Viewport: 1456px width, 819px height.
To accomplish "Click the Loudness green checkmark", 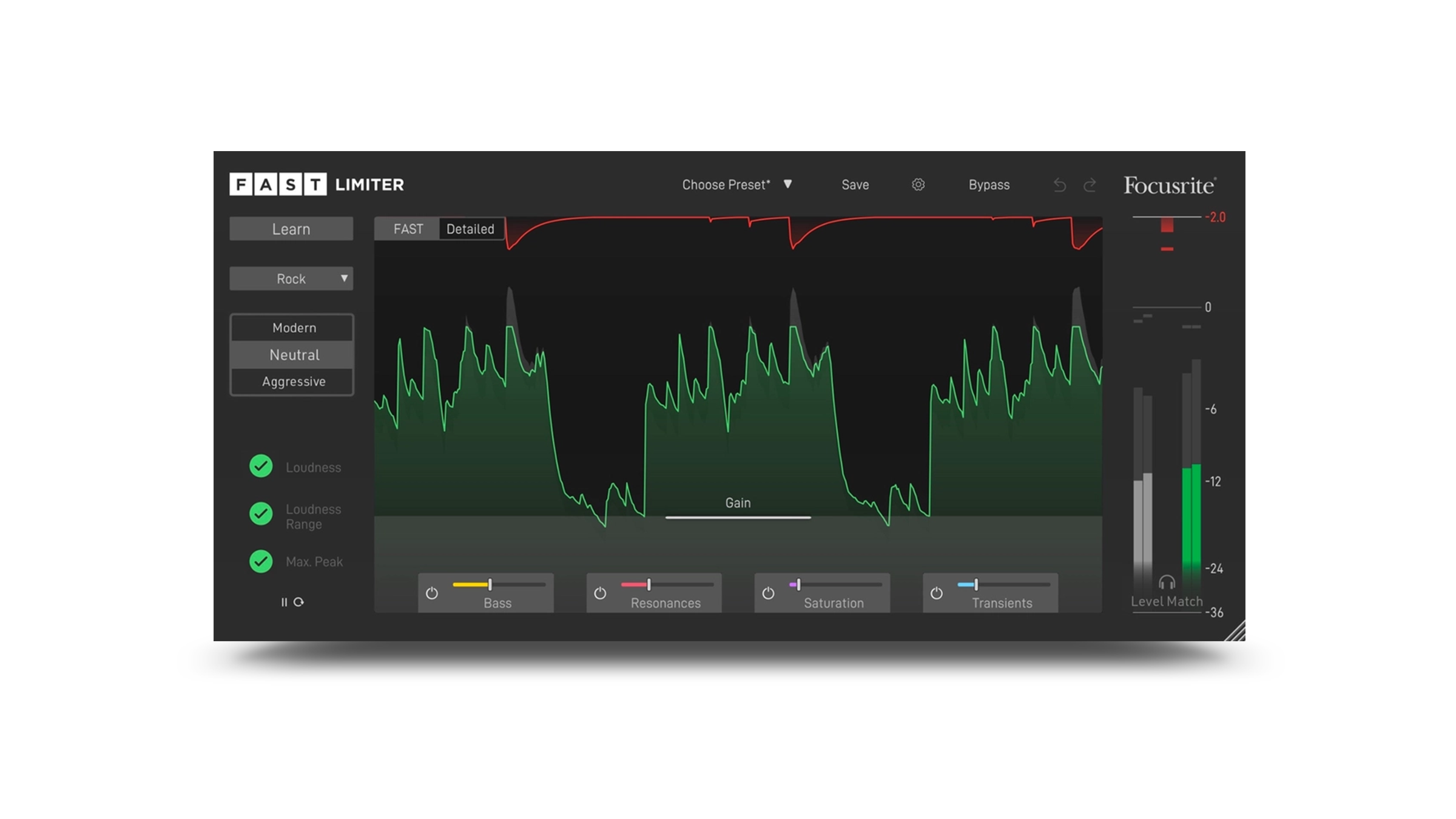I will pyautogui.click(x=261, y=466).
